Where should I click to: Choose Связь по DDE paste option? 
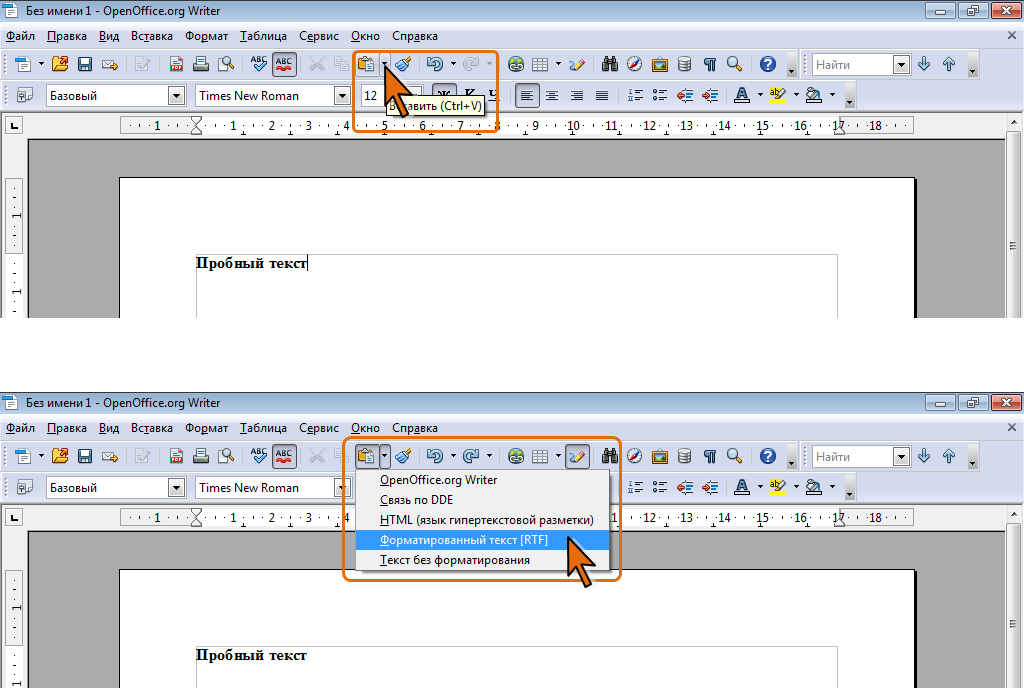pyautogui.click(x=482, y=500)
